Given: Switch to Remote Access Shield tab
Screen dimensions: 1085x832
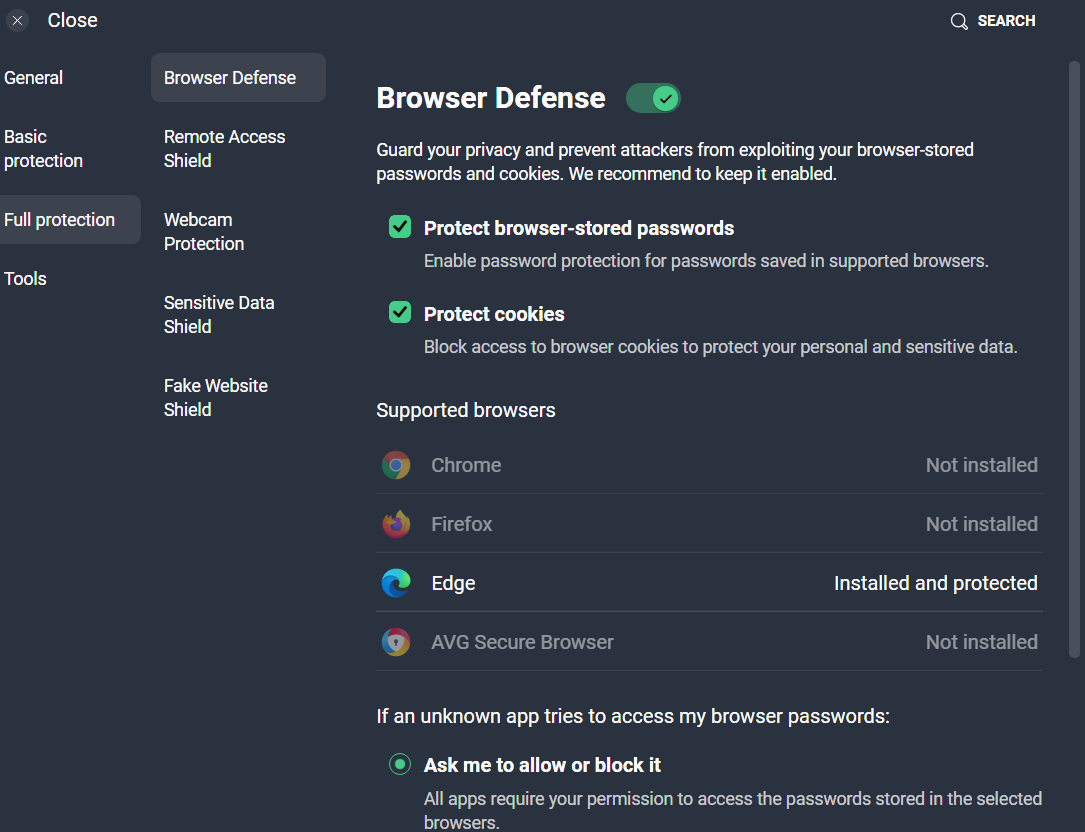Looking at the screenshot, I should [x=225, y=149].
